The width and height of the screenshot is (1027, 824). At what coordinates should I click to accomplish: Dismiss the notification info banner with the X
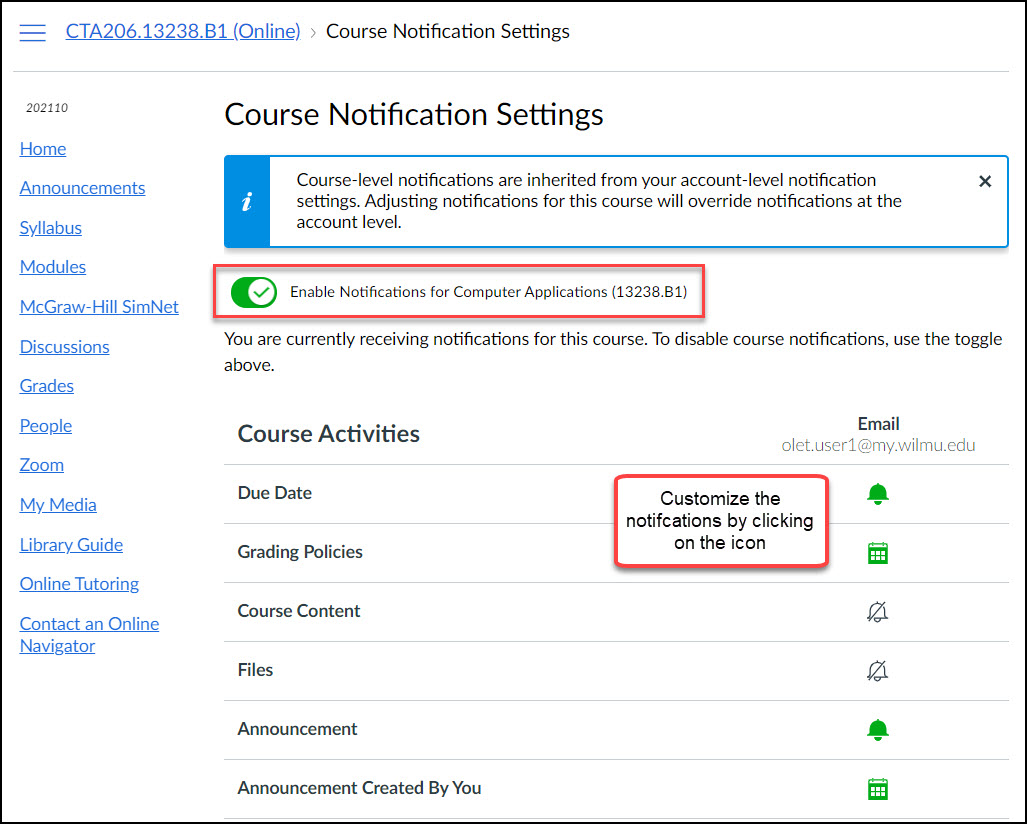point(984,181)
